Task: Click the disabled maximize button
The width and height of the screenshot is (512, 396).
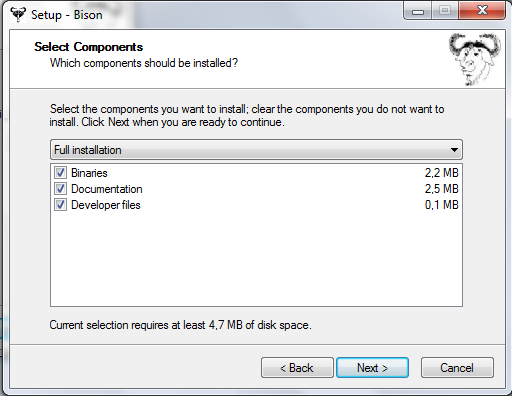Action: pos(445,11)
